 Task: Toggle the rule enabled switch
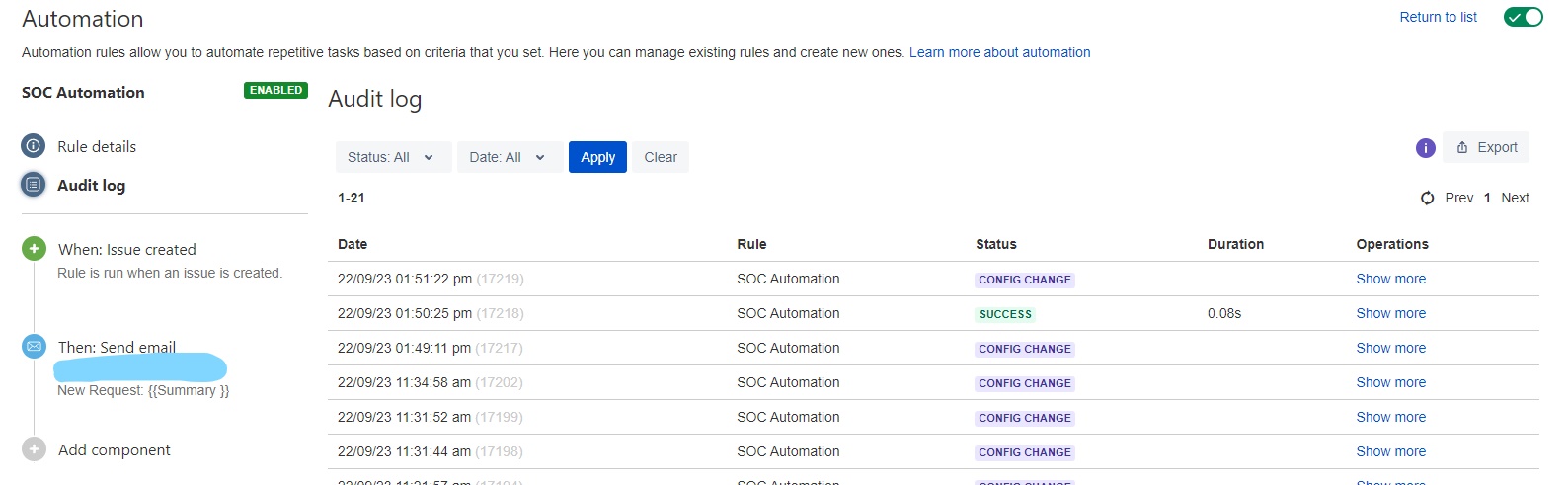1523,17
